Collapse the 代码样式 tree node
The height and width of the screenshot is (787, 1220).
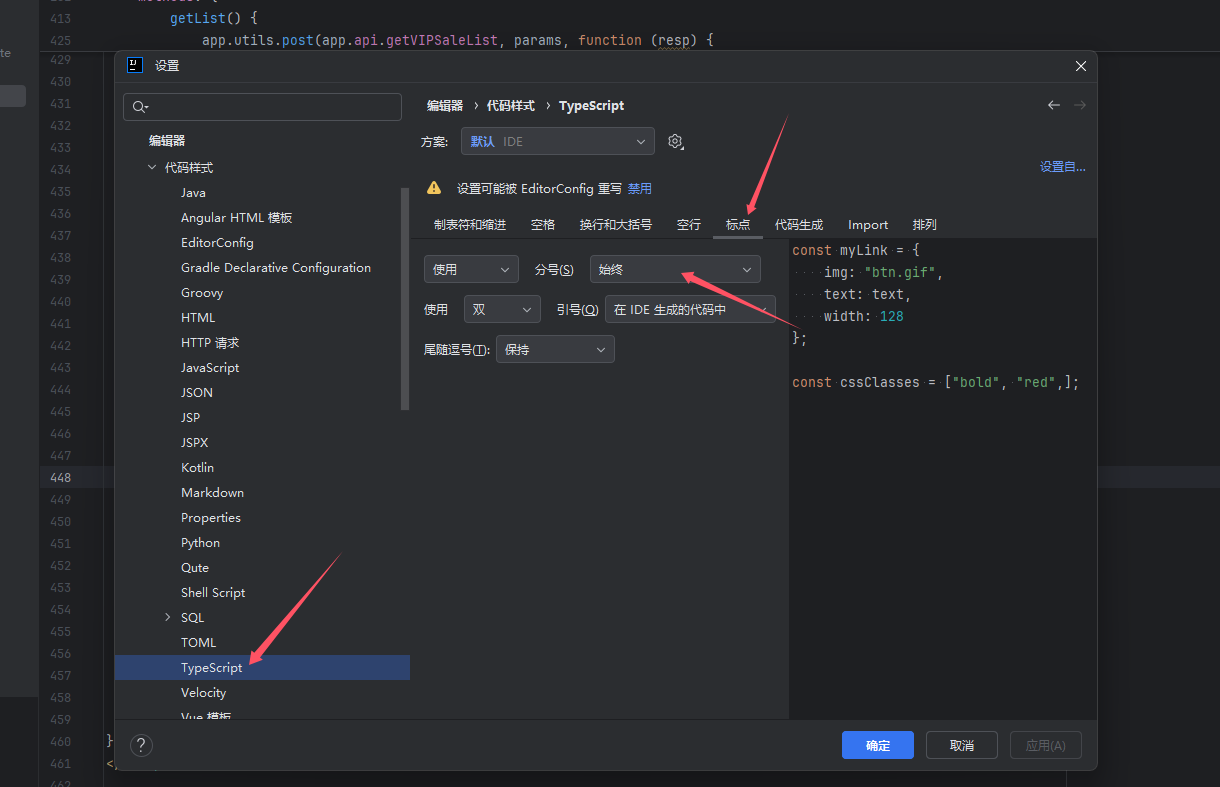point(152,168)
